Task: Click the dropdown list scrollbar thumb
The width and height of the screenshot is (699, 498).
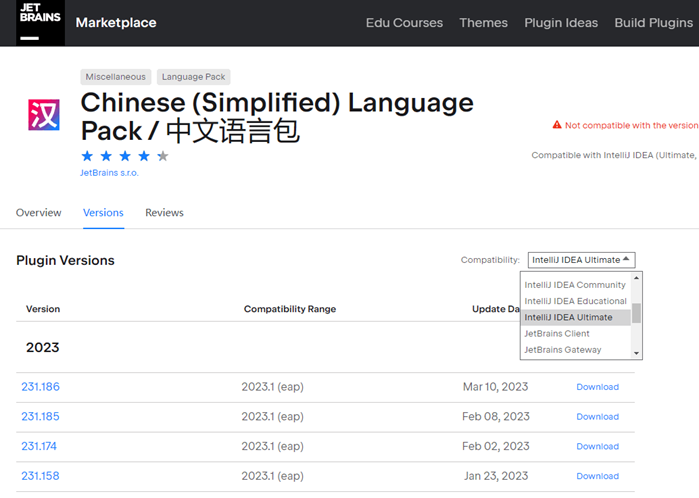Action: tap(636, 313)
